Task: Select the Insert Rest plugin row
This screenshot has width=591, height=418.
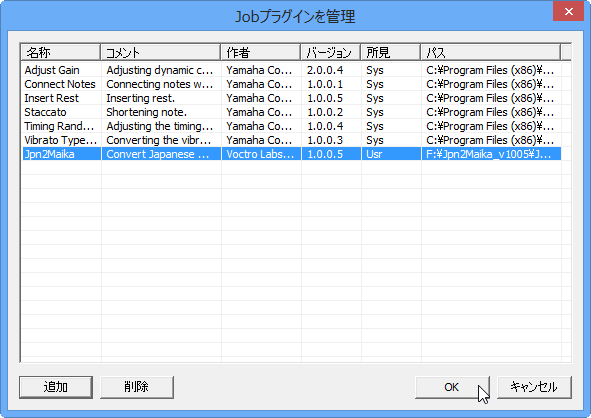Action: pyautogui.click(x=291, y=98)
